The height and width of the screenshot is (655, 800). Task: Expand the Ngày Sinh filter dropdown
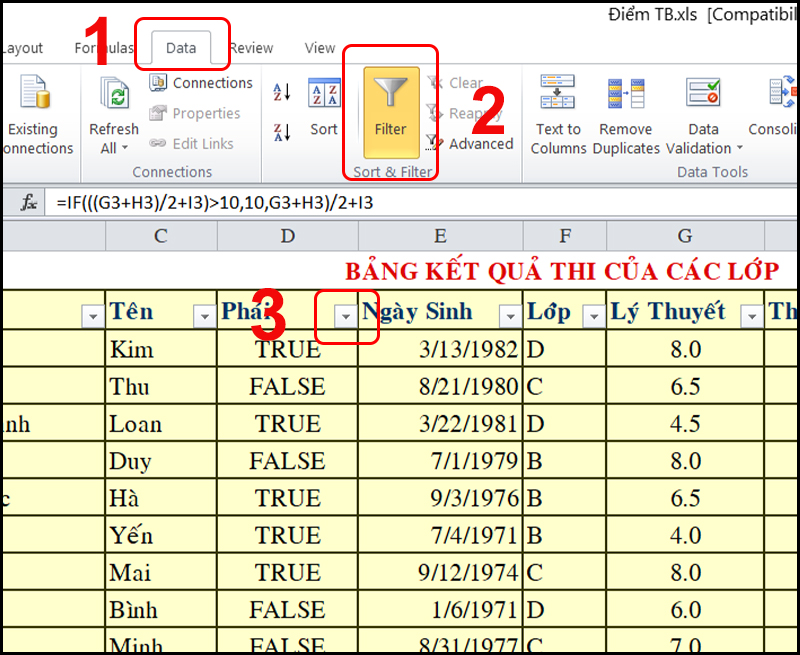point(510,316)
